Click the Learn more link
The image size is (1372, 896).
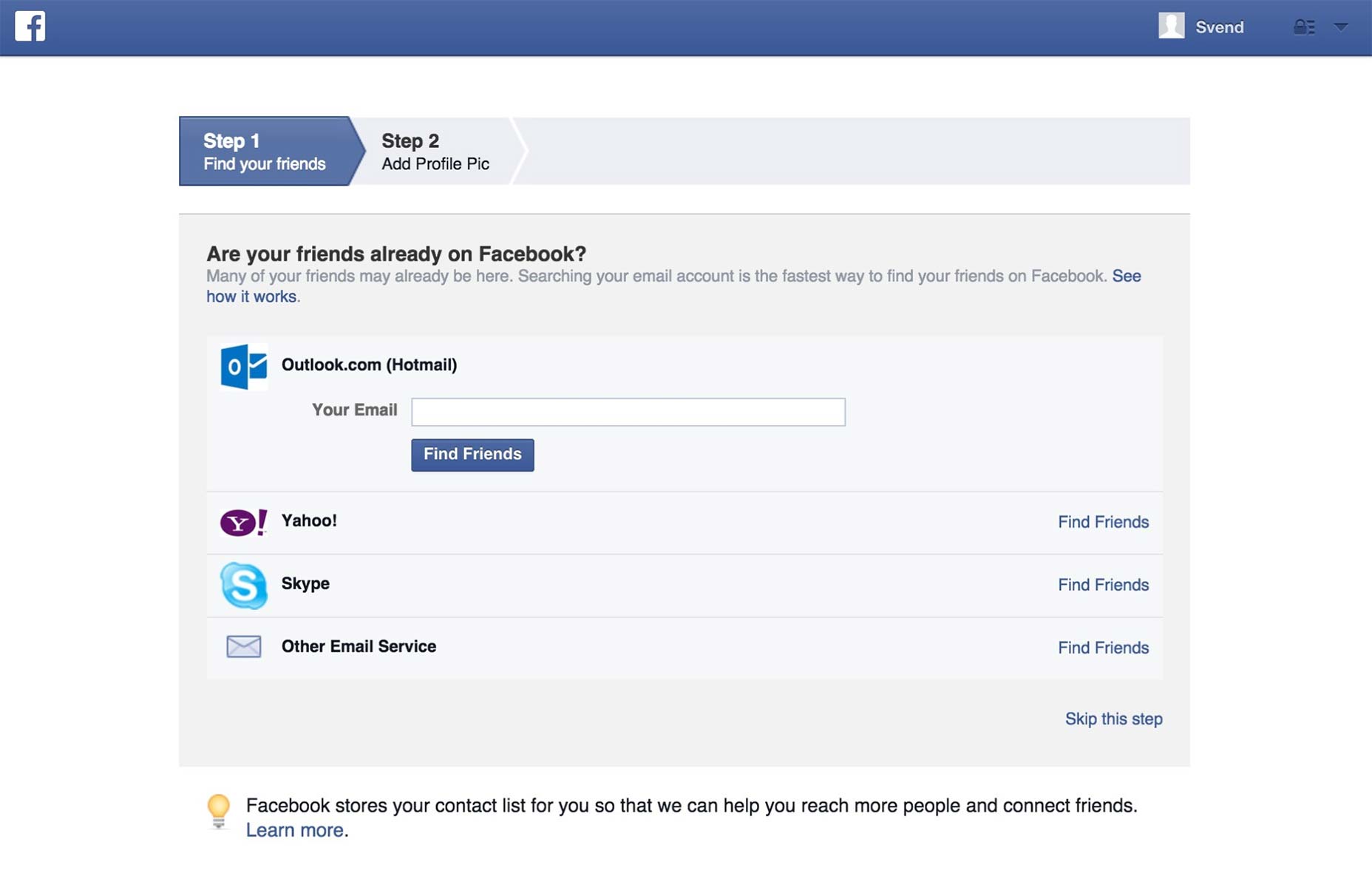click(294, 830)
